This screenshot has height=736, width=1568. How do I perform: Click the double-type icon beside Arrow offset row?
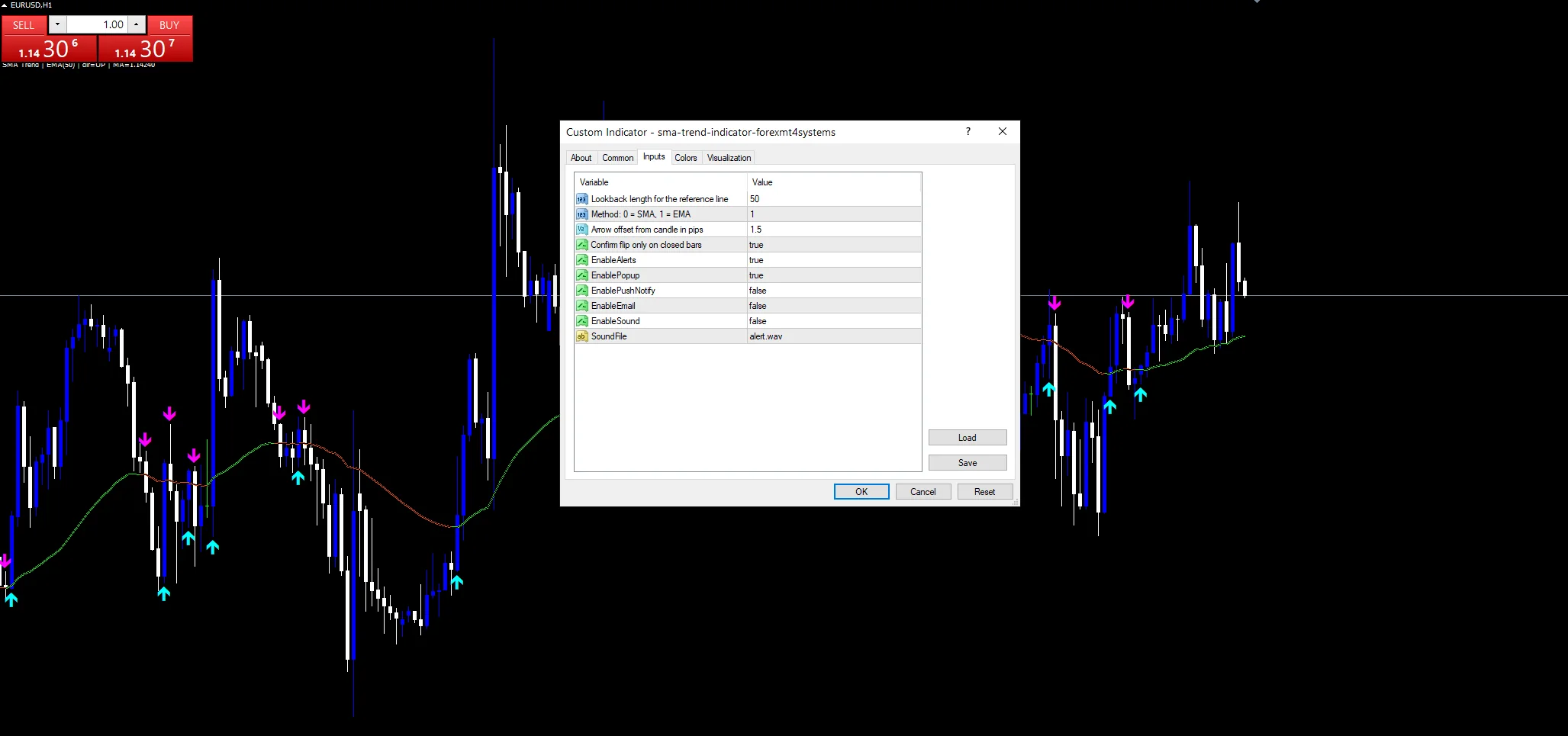pyautogui.click(x=582, y=230)
